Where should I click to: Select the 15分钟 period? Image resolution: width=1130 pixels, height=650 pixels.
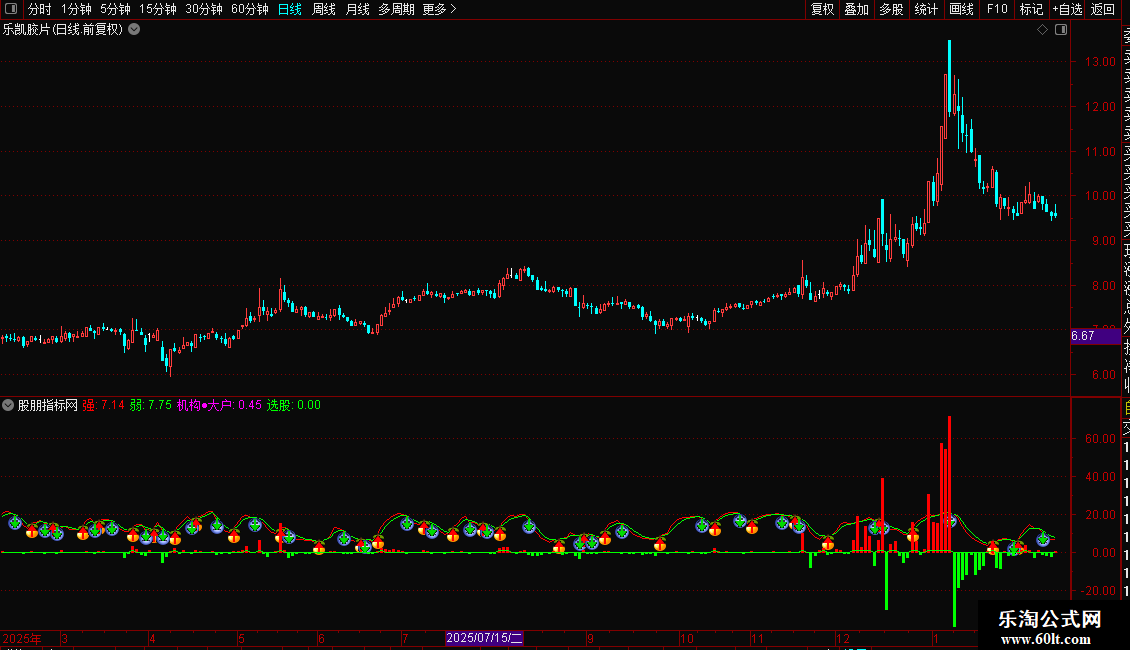click(x=158, y=9)
